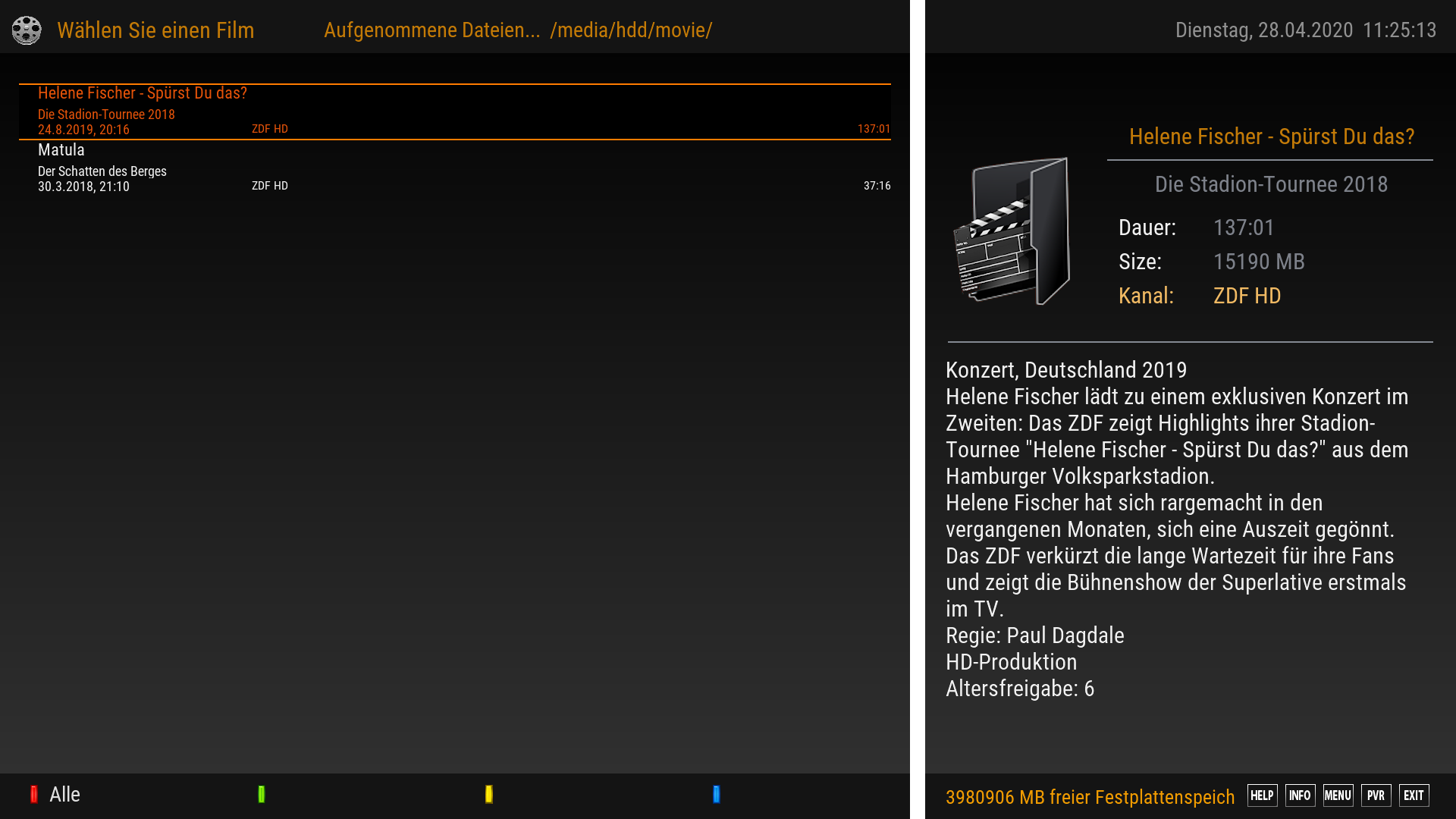Click the Kanal ZDF HD value
1456x819 pixels.
tap(1247, 296)
